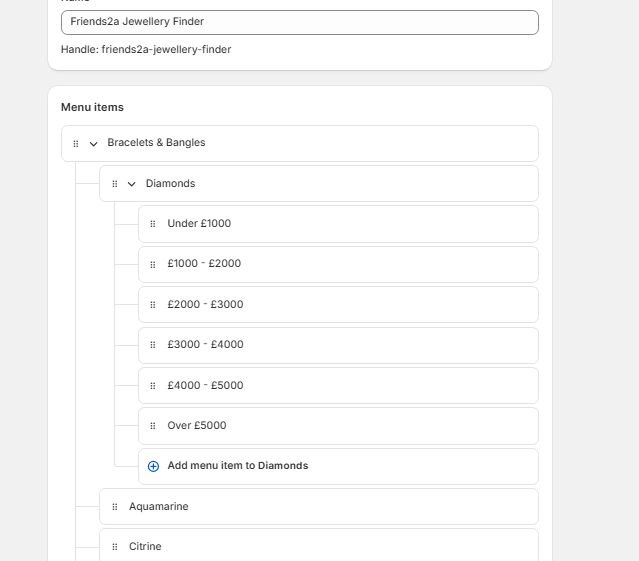Screen dimensions: 639x561
Task: Select the Aquamarine menu item
Action: (158, 507)
